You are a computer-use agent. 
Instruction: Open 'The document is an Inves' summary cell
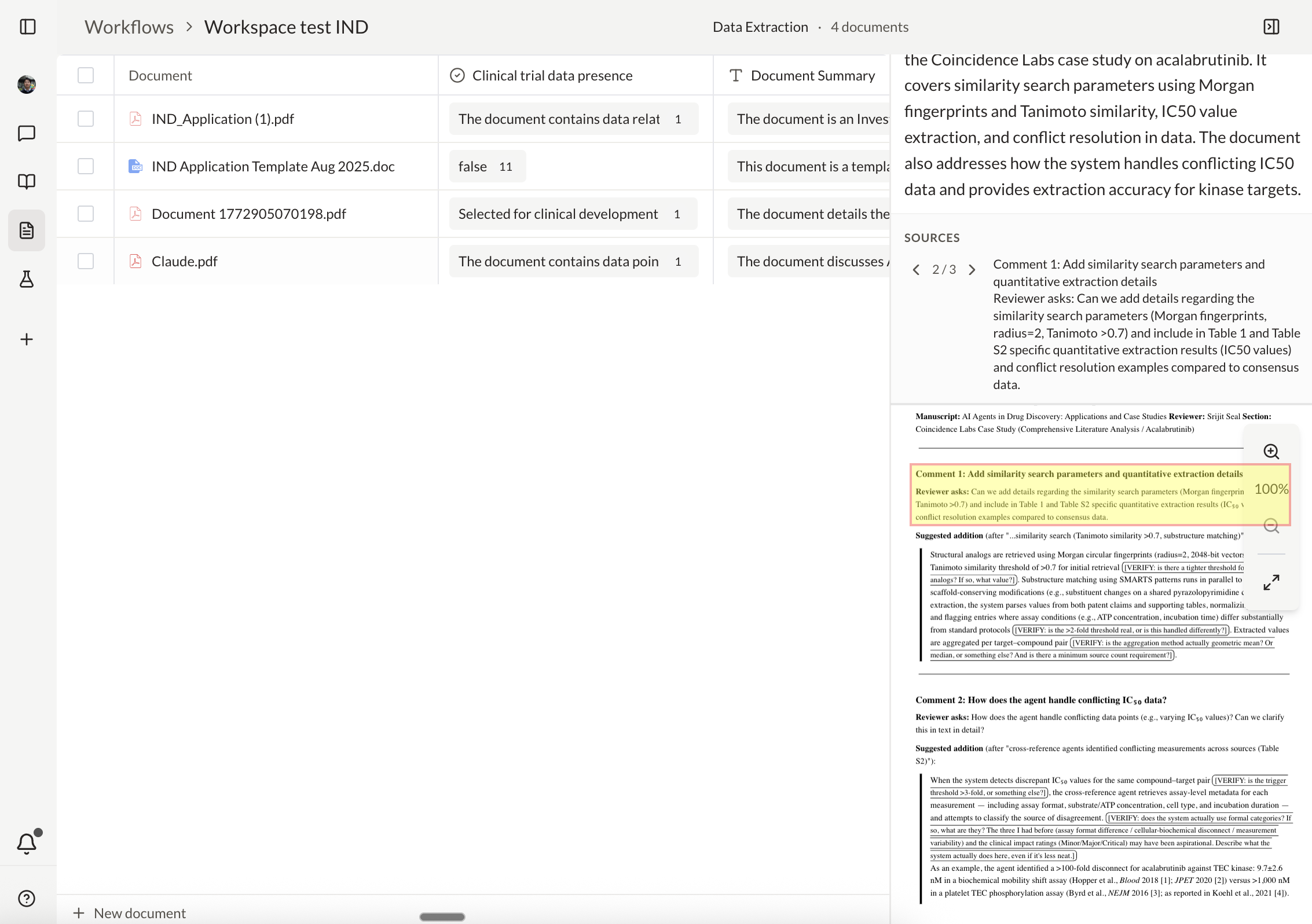[808, 119]
